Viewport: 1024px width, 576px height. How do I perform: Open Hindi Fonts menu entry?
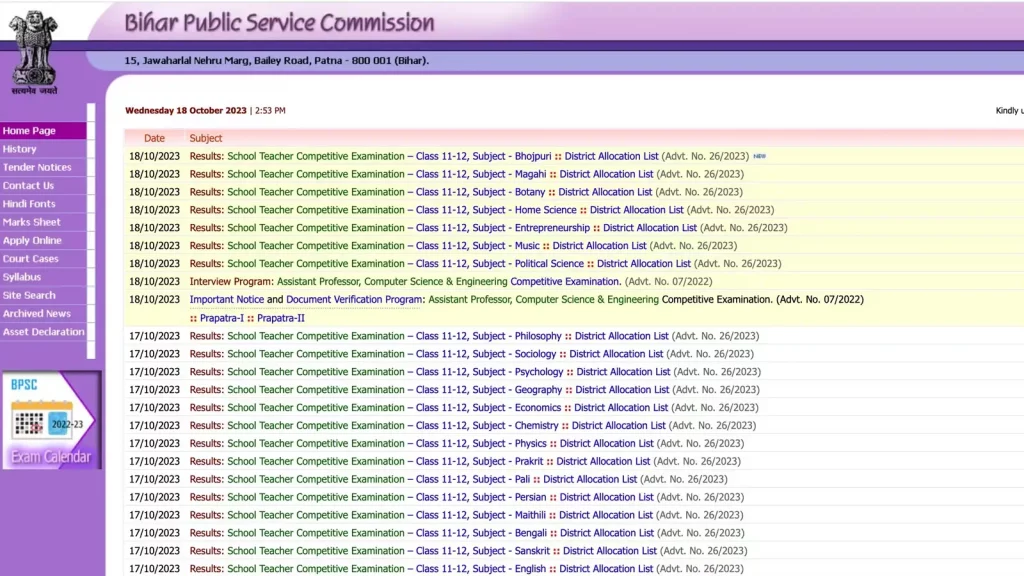43,204
